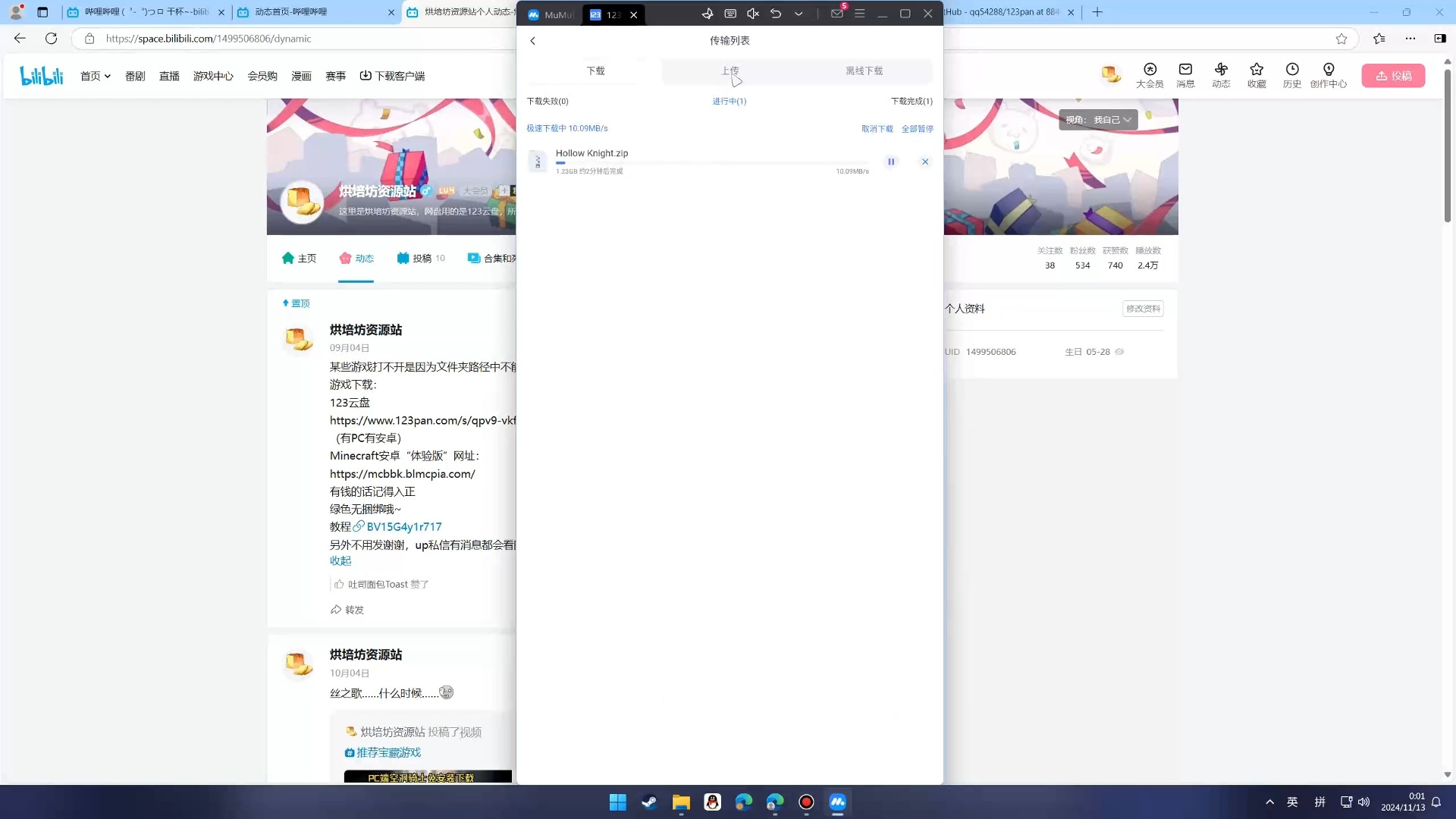
Task: Show failed downloads 下载失败(0)
Action: pos(548,102)
